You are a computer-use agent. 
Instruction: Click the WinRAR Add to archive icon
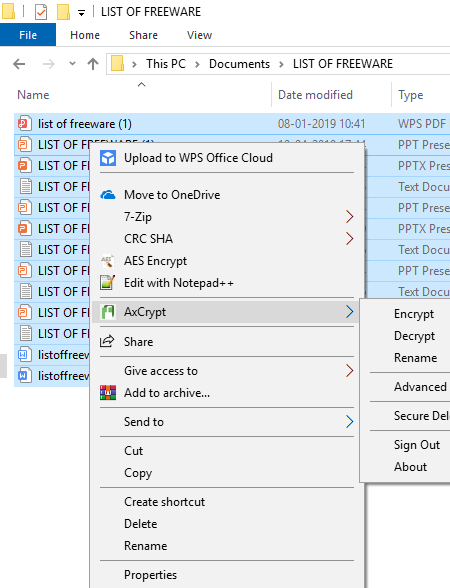click(108, 393)
